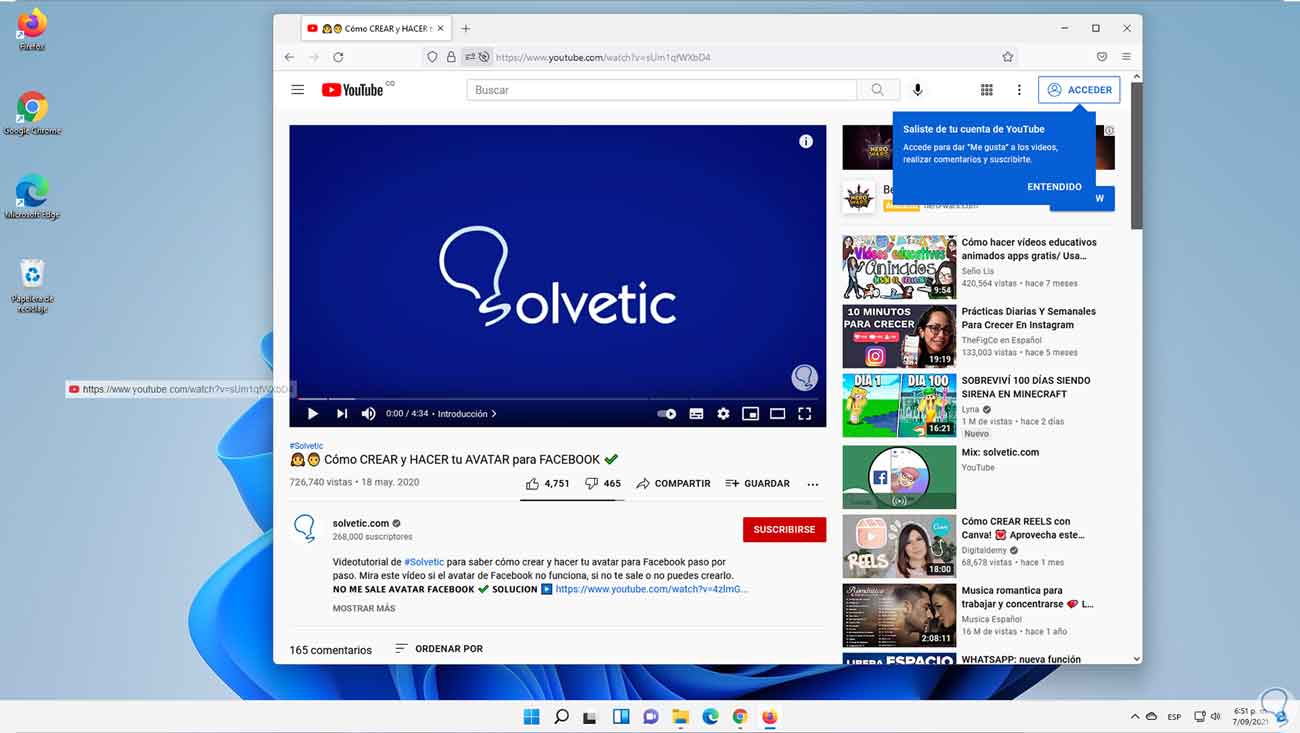Viewport: 1300px width, 733px height.
Task: Open the youtube.com link in description
Action: 651,589
